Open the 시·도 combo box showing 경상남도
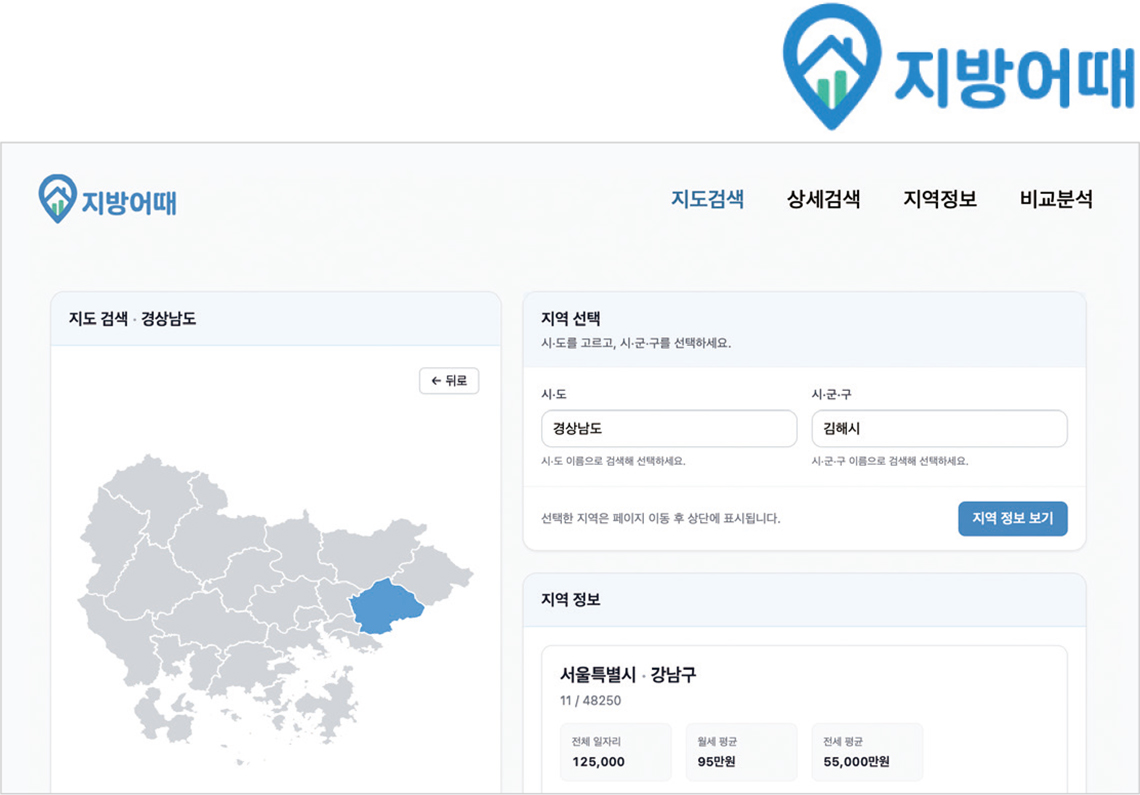 [668, 429]
